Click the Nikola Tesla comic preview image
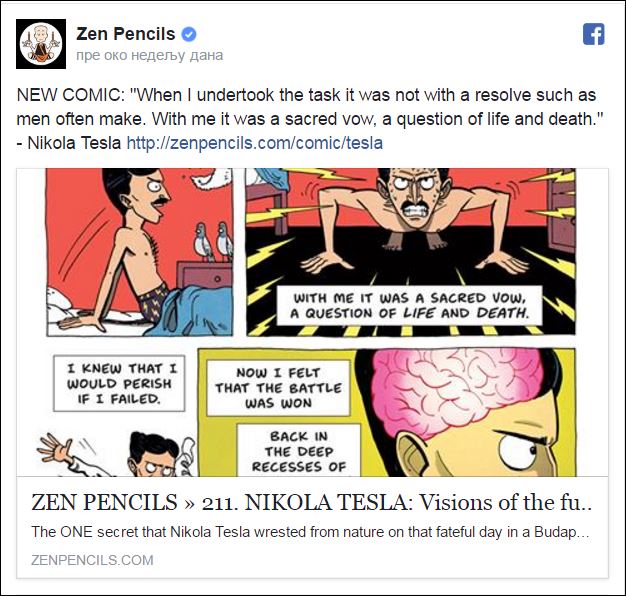Image resolution: width=626 pixels, height=596 pixels. tap(312, 322)
